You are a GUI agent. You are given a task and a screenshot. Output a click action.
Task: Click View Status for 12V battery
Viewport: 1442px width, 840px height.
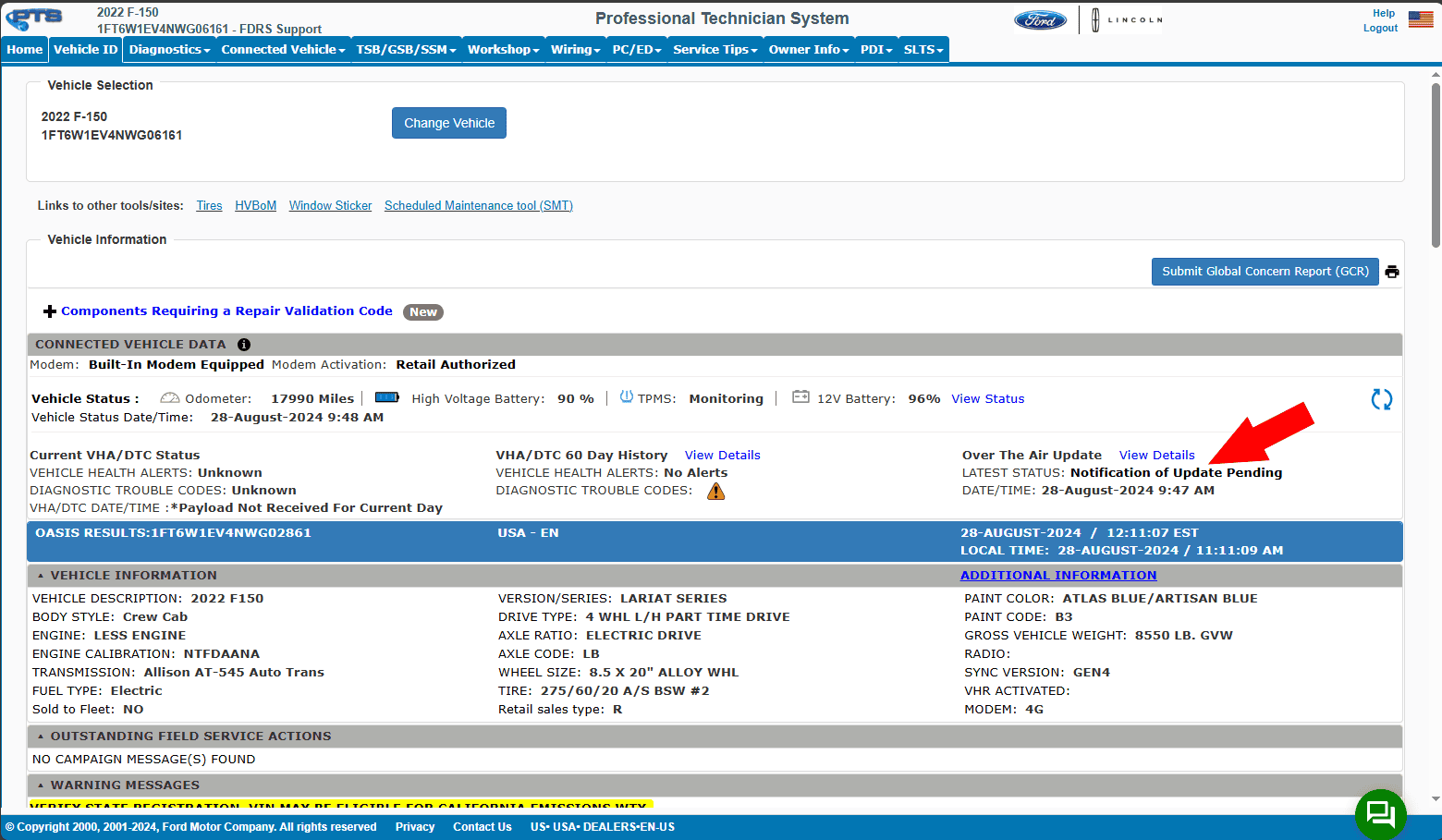[988, 399]
